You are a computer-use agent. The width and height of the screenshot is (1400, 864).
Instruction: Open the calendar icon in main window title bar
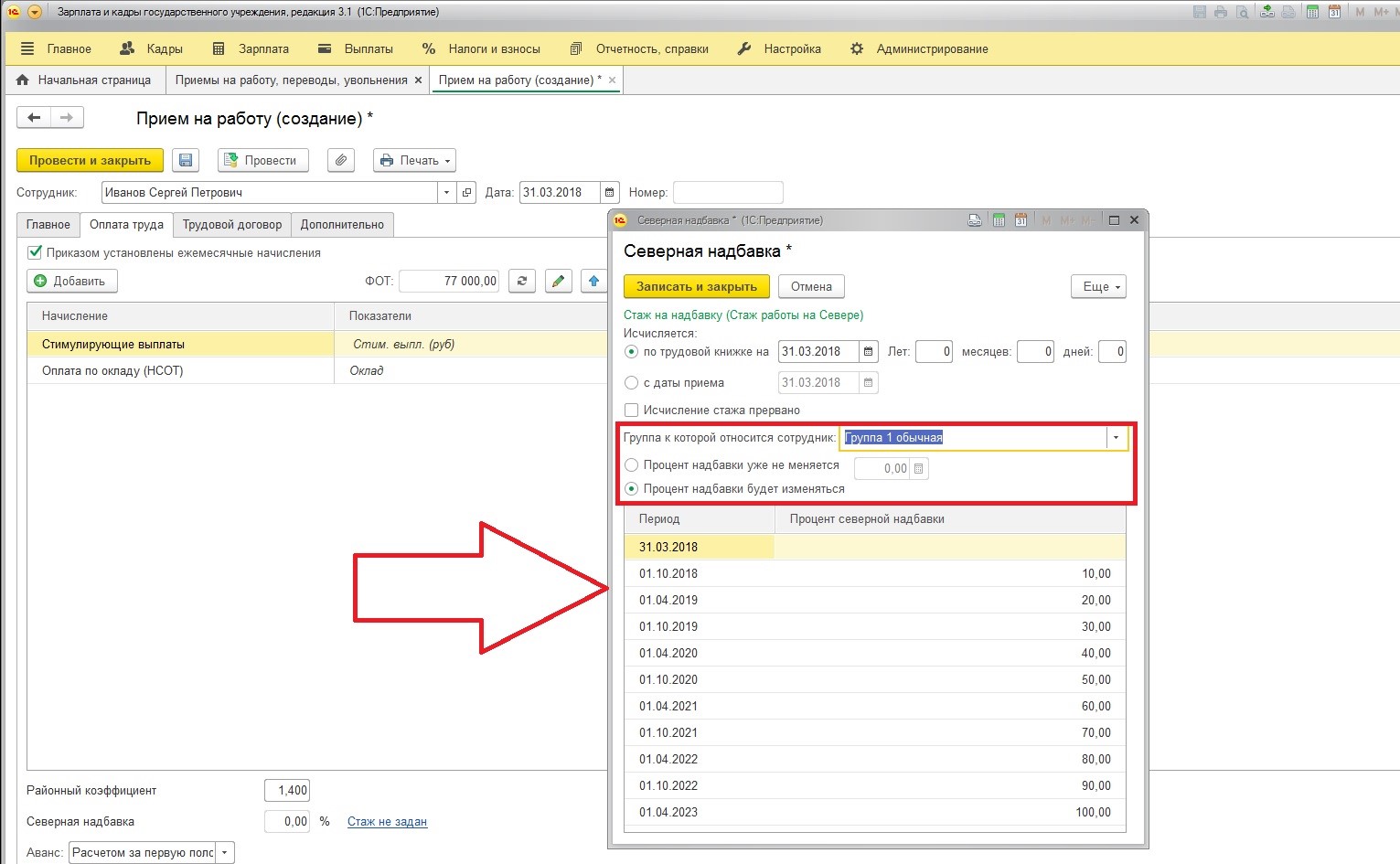(x=1335, y=12)
